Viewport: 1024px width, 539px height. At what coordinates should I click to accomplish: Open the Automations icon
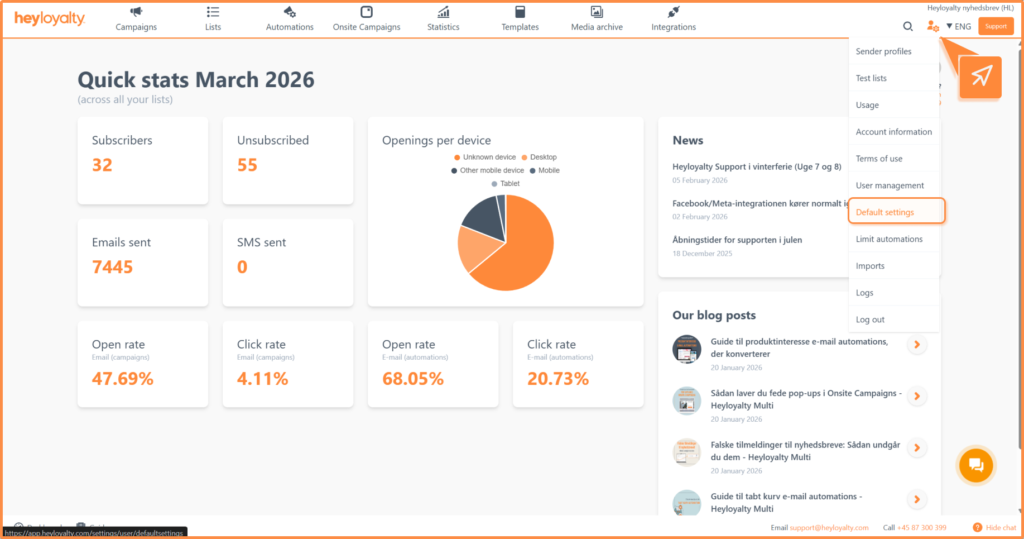click(x=290, y=12)
